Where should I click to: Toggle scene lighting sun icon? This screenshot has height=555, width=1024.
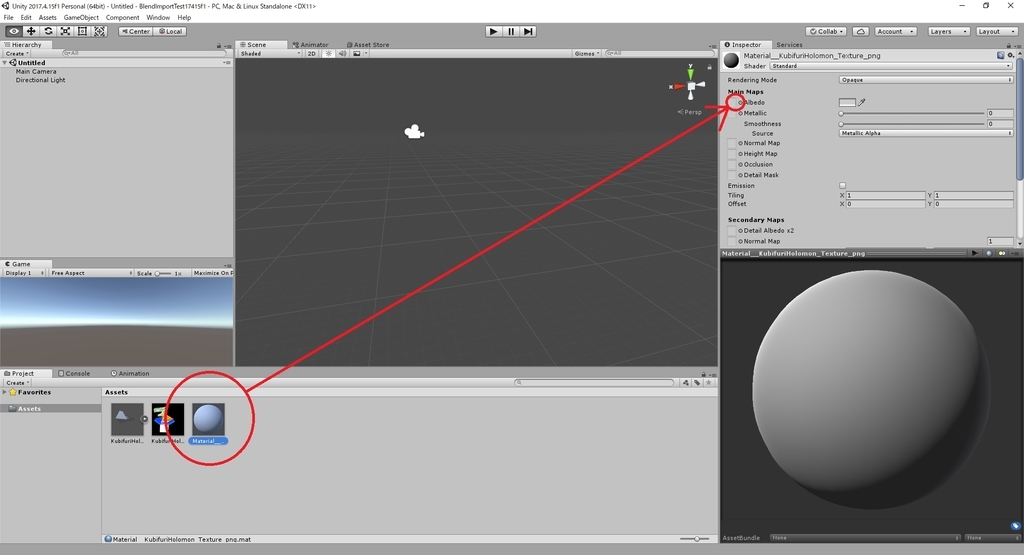pyautogui.click(x=329, y=54)
